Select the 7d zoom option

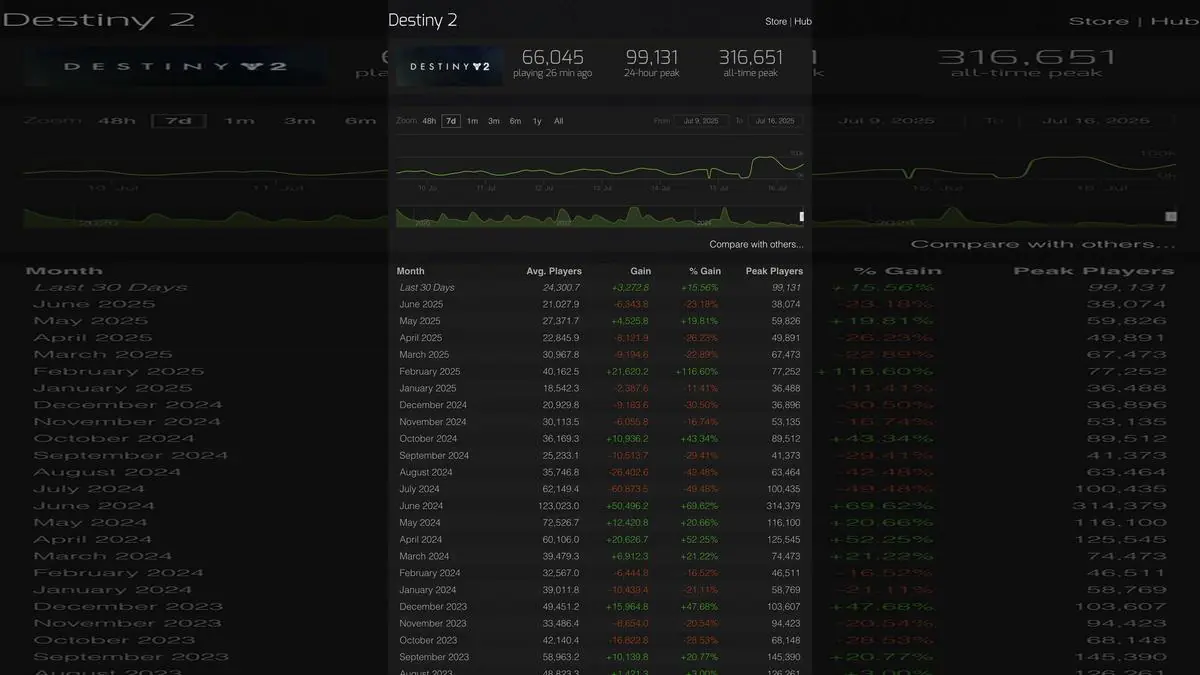point(451,121)
